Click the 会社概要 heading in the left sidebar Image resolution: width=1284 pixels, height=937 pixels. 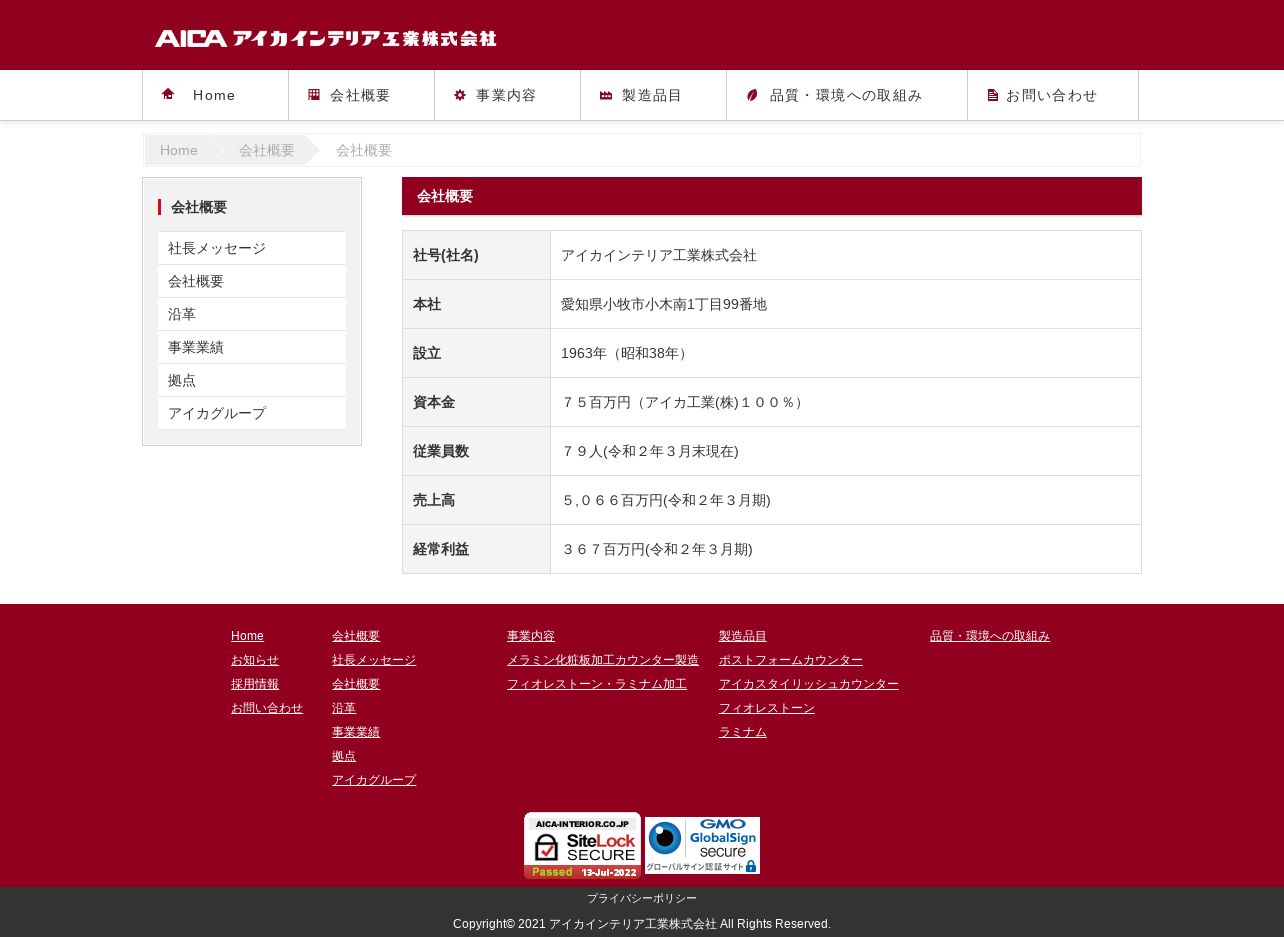(199, 207)
